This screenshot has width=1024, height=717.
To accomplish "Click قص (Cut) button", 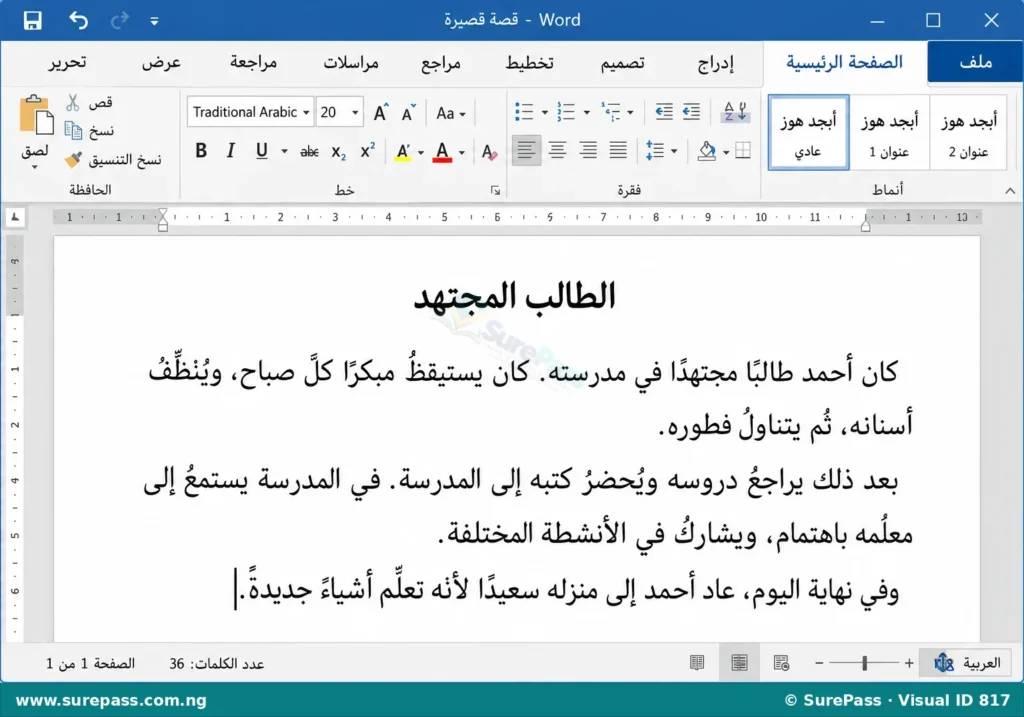I will [x=89, y=103].
